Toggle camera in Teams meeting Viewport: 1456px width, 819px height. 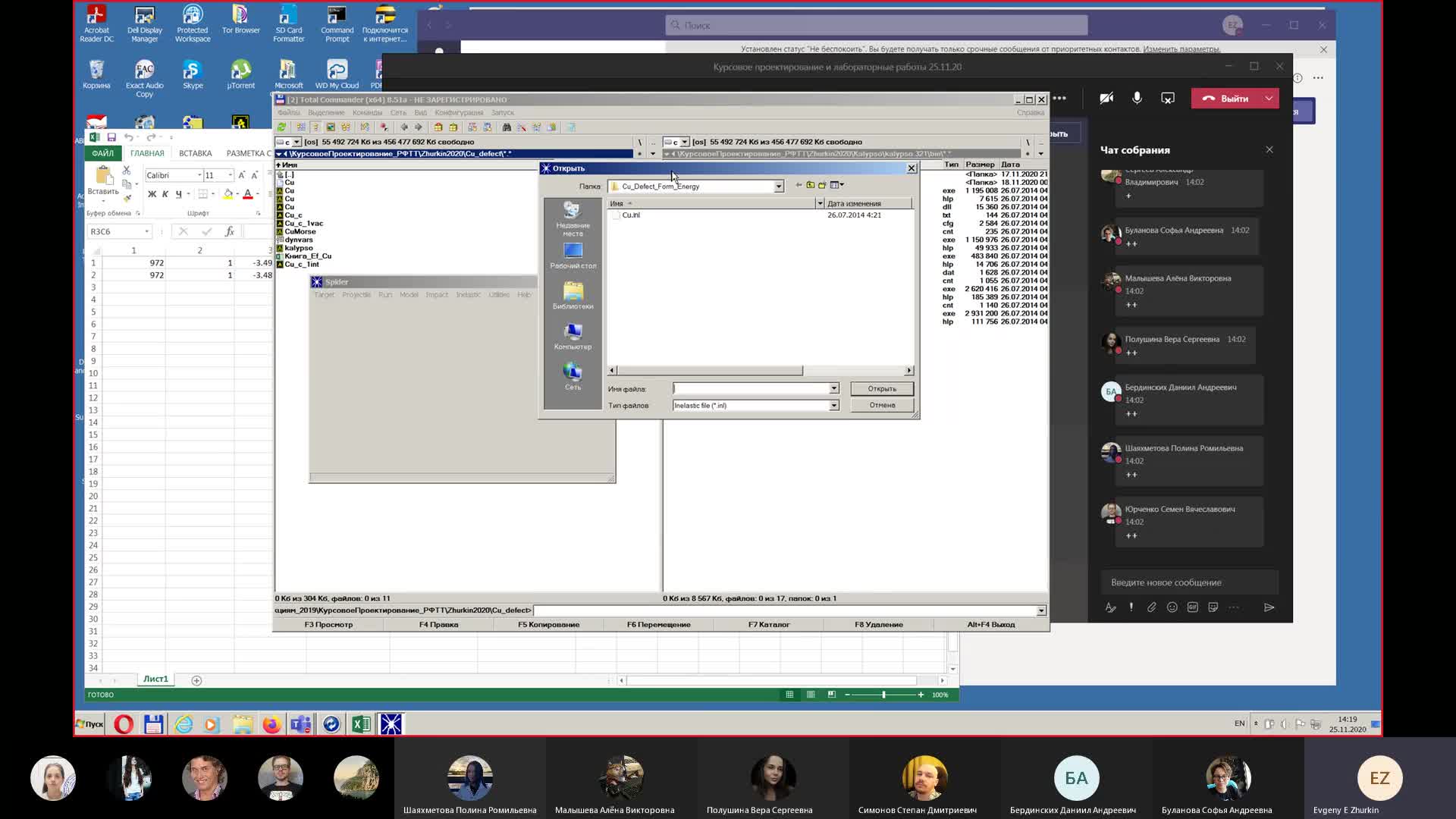(x=1106, y=99)
